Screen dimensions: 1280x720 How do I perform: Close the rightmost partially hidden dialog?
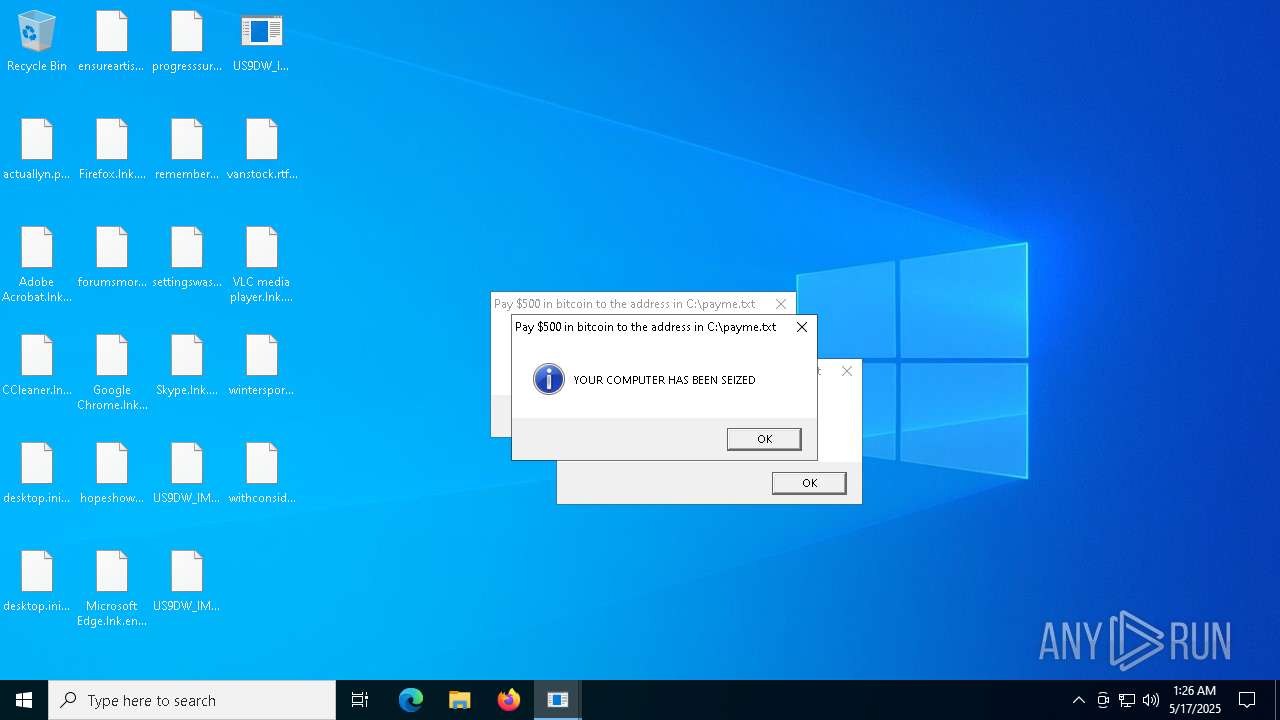[x=847, y=371]
